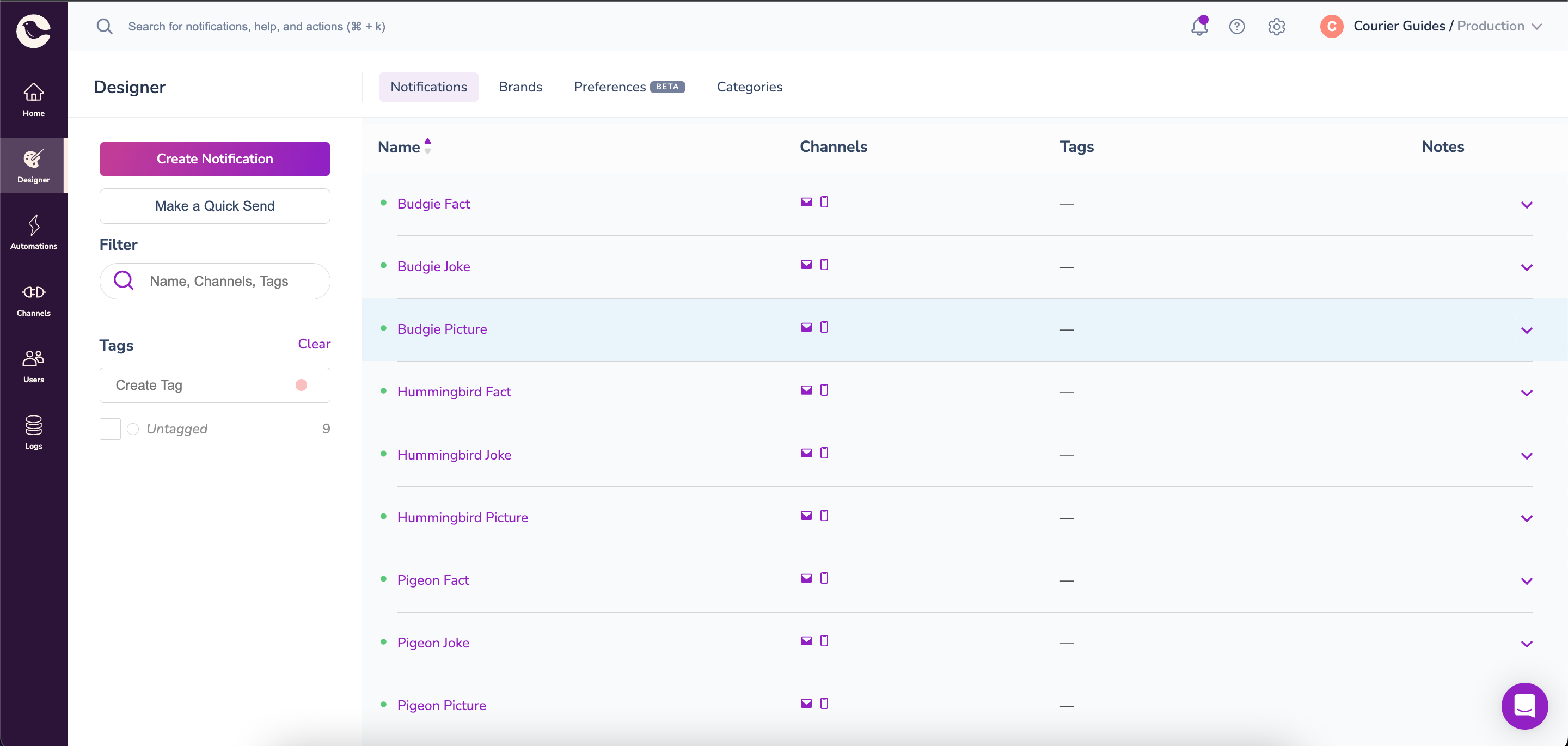Click the Channels column header

834,147
